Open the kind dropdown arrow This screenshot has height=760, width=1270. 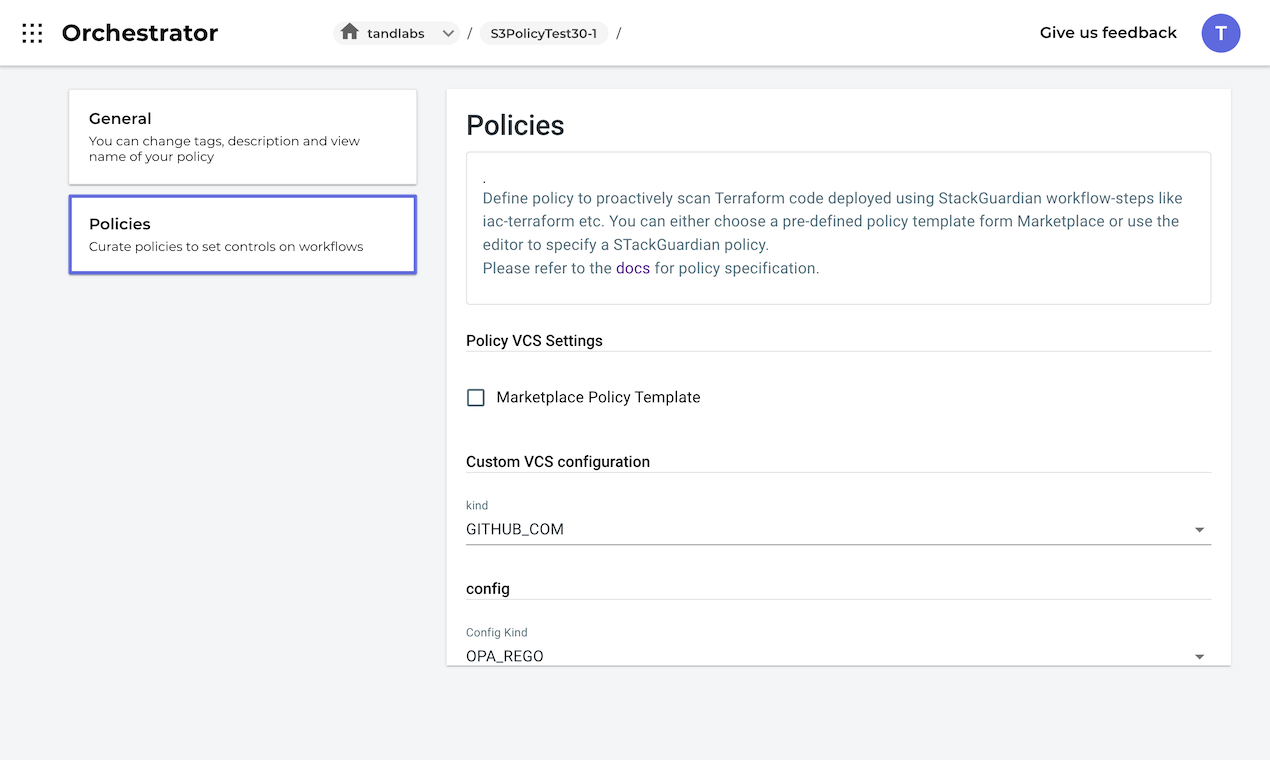click(1199, 530)
